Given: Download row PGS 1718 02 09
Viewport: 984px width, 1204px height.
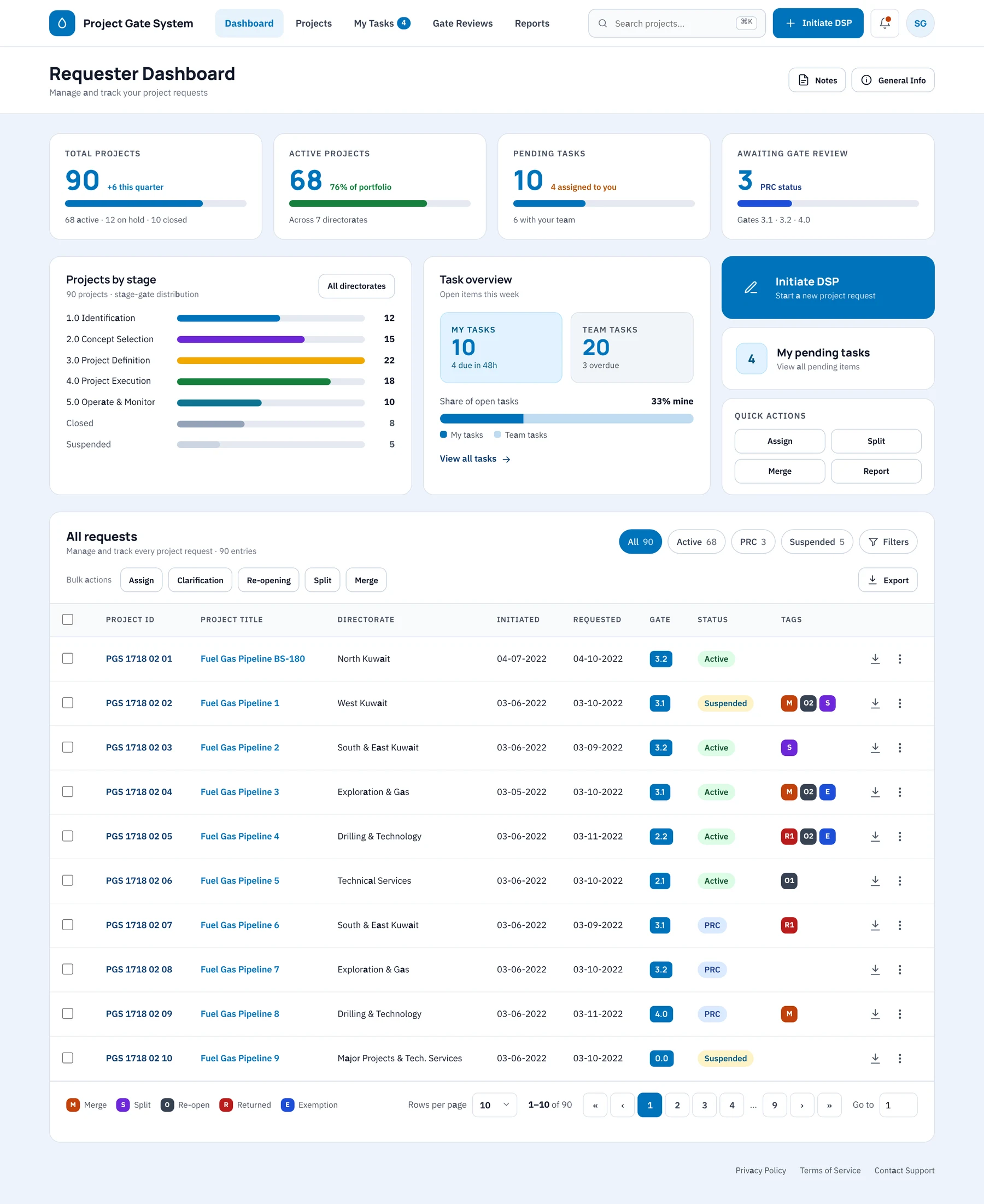Looking at the screenshot, I should (x=875, y=1014).
